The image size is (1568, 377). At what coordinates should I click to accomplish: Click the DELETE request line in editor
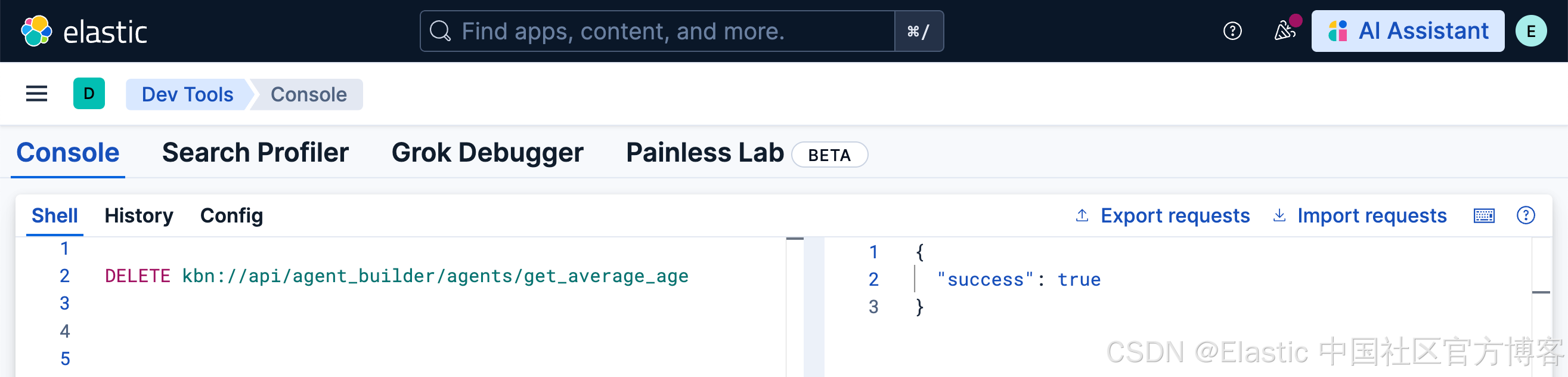(396, 277)
